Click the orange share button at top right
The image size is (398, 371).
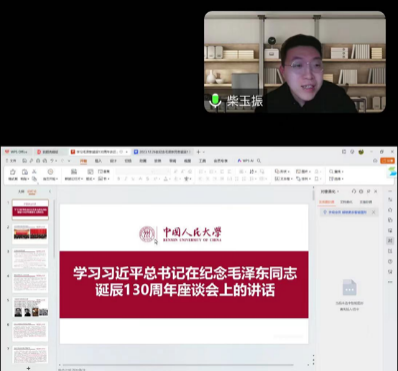pyautogui.click(x=388, y=161)
